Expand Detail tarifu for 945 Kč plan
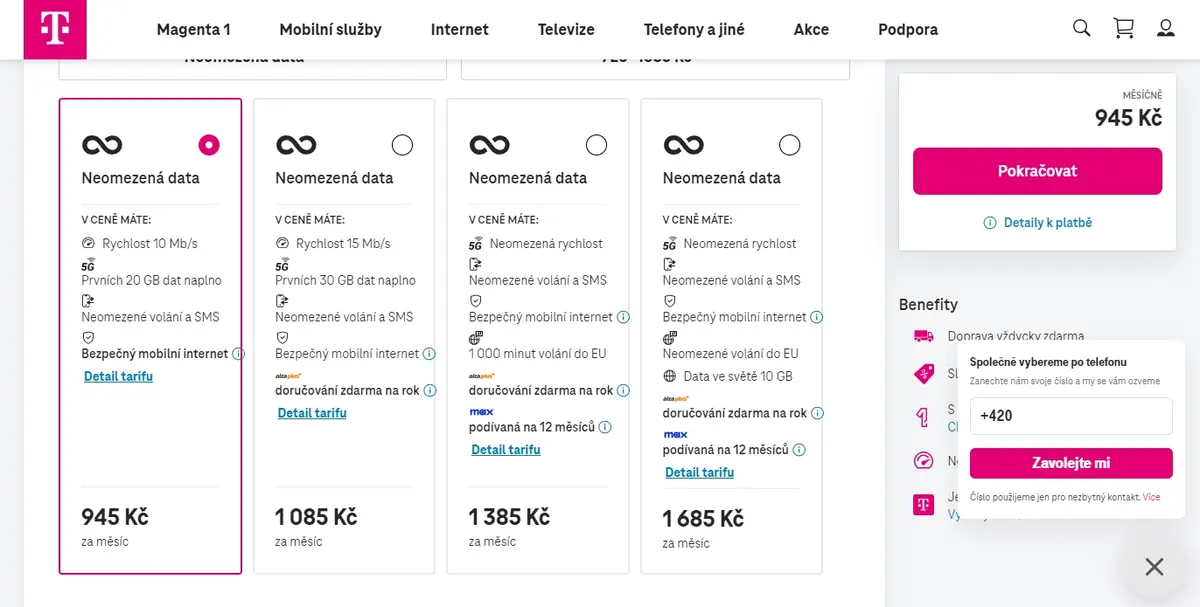This screenshot has height=607, width=1200. [x=118, y=377]
